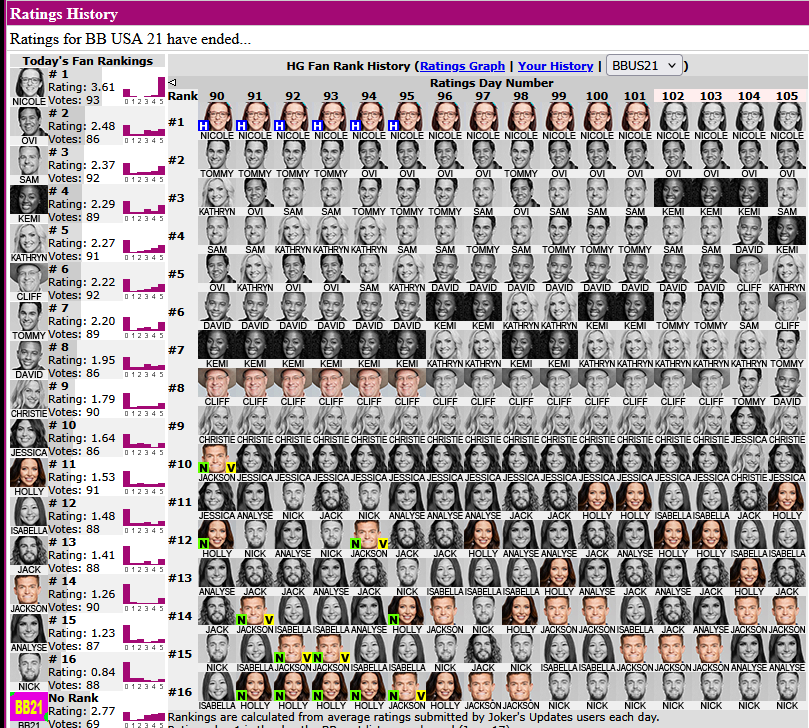Click Tommy's photo at rank #2, day 98
Image resolution: width=809 pixels, height=728 pixels.
[x=521, y=154]
